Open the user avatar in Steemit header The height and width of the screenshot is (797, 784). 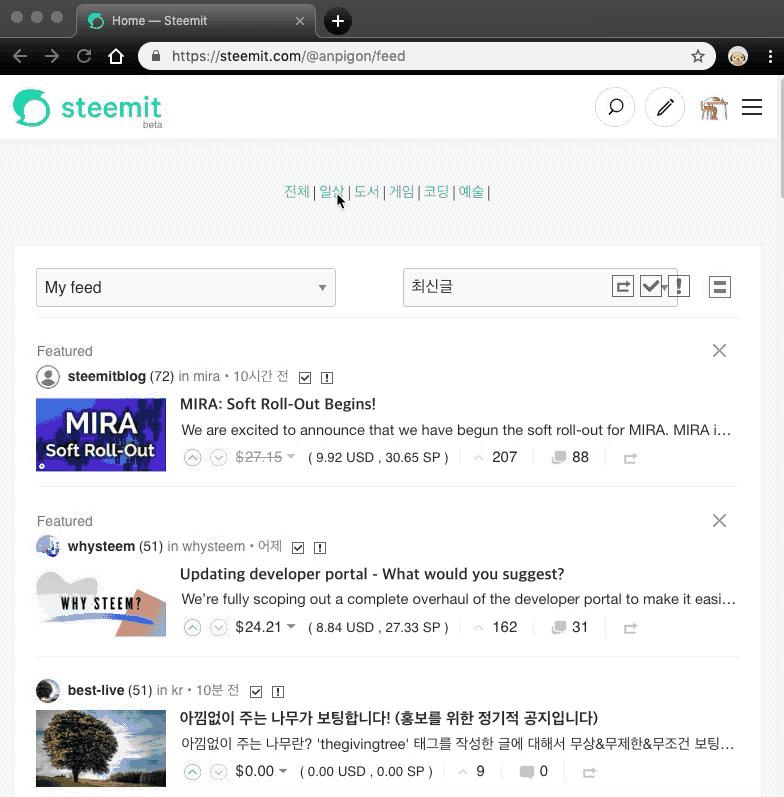(713, 108)
